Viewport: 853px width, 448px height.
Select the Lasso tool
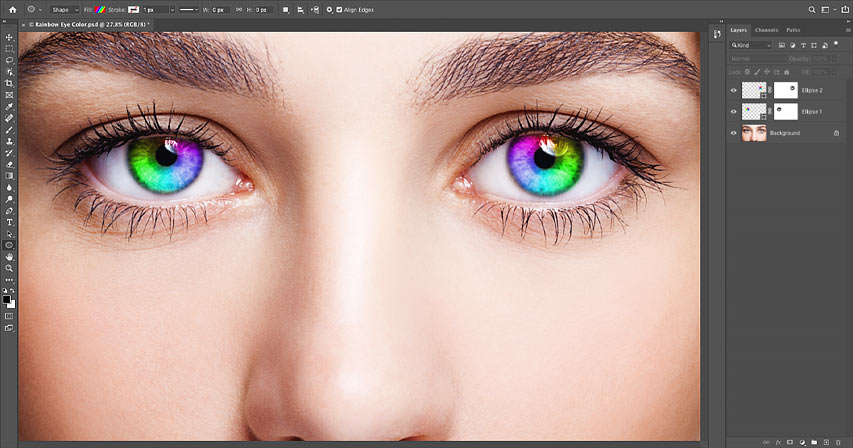9,60
